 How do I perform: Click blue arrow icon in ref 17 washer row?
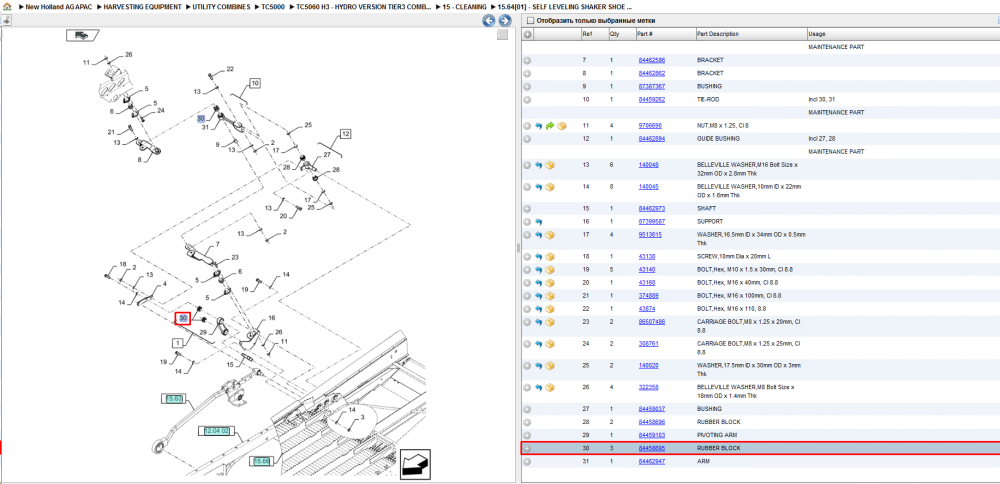tap(539, 235)
